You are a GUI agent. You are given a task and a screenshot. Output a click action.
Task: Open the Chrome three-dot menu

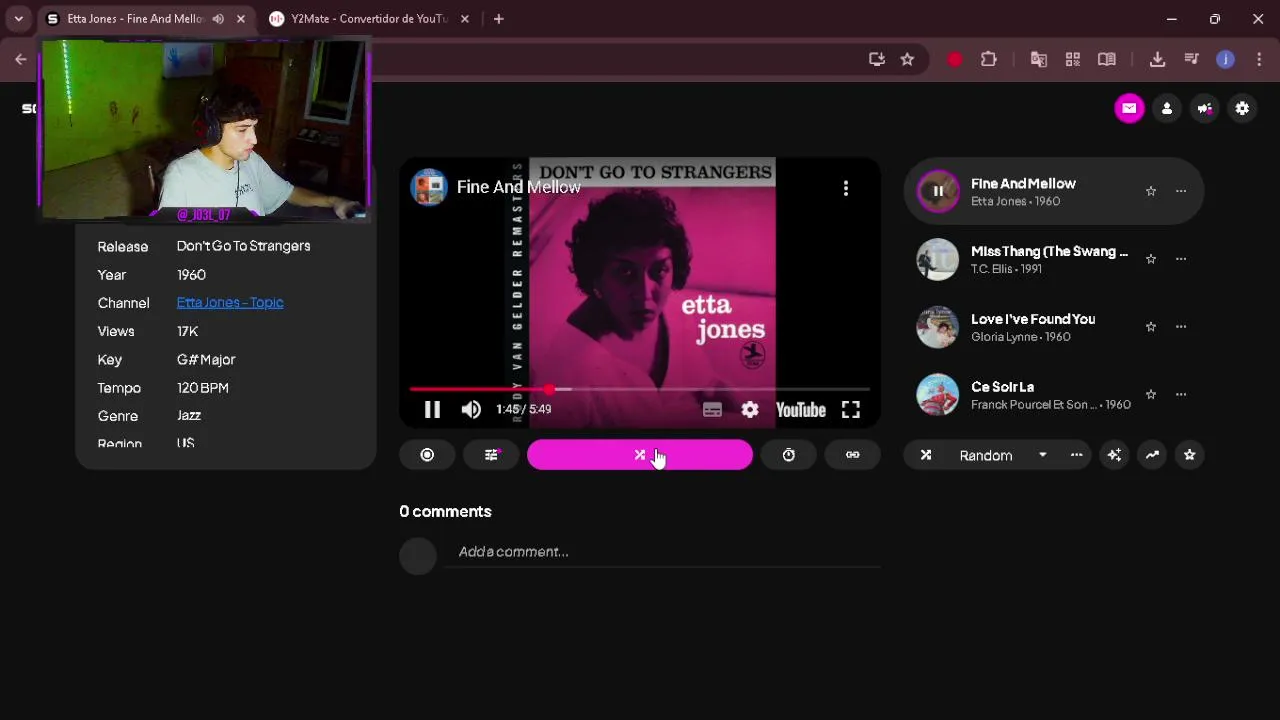[1259, 60]
